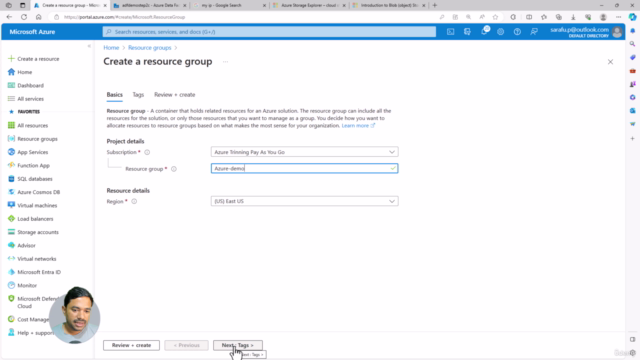Image resolution: width=640 pixels, height=360 pixels.
Task: Click the Resource groups breadcrumb link
Action: coord(150,48)
